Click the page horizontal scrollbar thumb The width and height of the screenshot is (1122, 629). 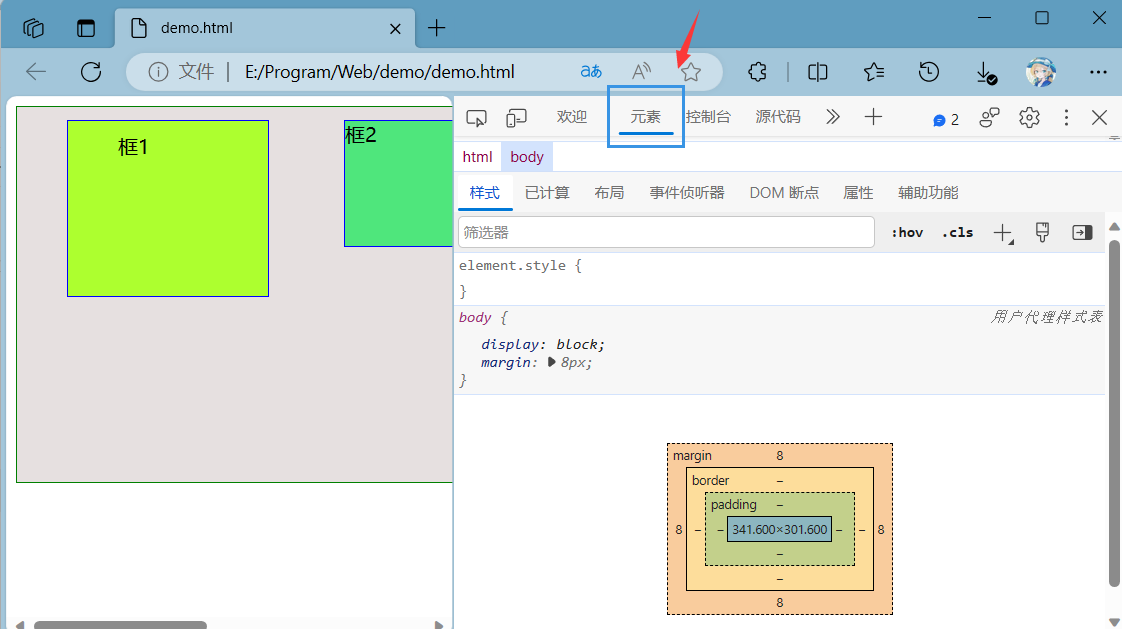click(x=120, y=625)
